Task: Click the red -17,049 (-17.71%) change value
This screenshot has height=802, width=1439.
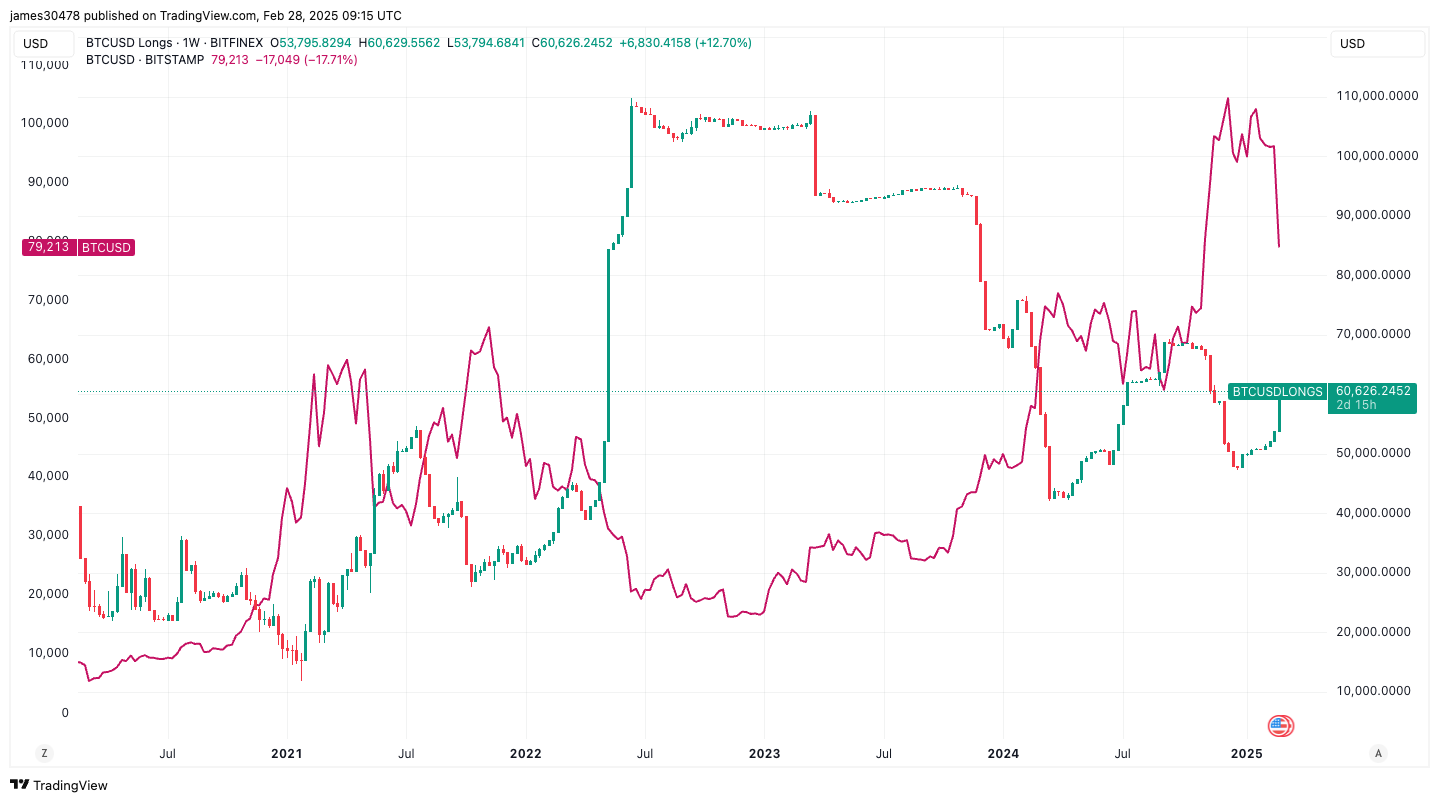Action: click(307, 60)
